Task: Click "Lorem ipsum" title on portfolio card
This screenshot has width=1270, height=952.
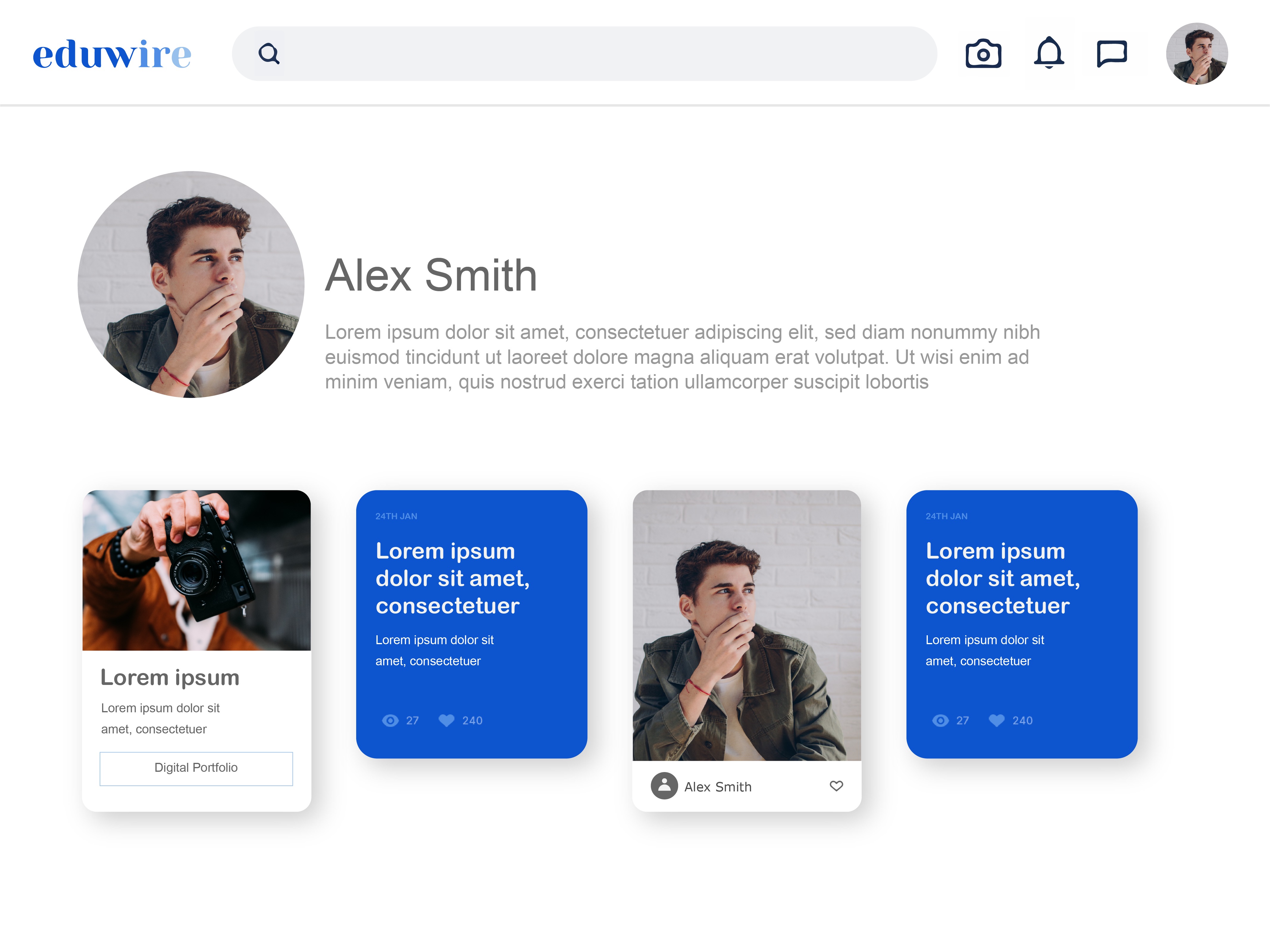Action: click(170, 678)
